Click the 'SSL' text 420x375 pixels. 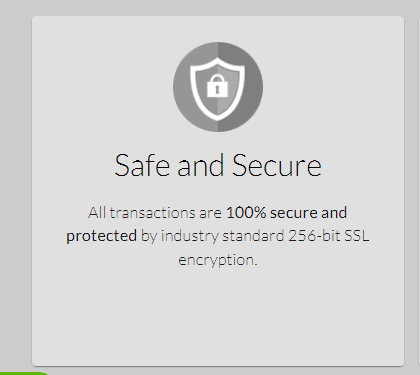pos(357,236)
